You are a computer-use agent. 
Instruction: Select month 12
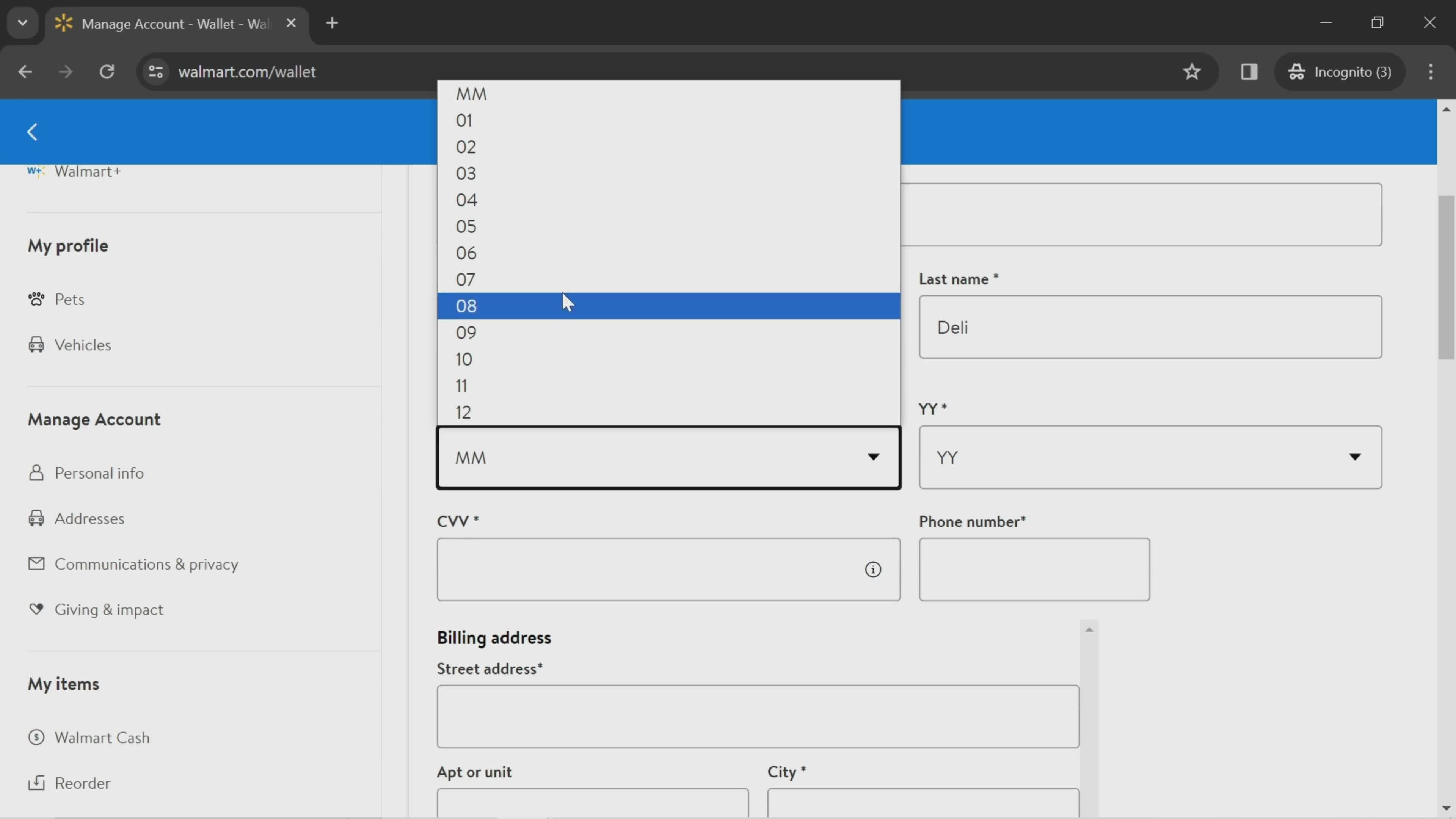(668, 412)
